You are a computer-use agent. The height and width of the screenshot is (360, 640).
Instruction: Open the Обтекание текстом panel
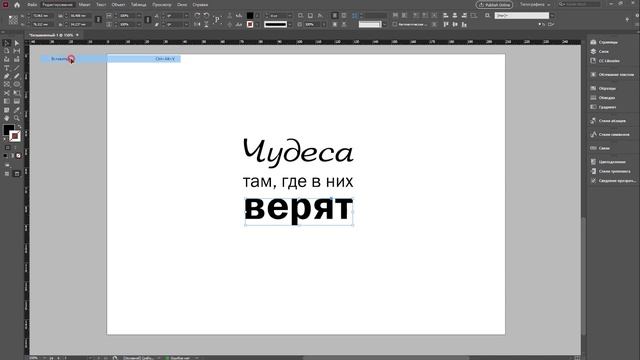click(612, 75)
